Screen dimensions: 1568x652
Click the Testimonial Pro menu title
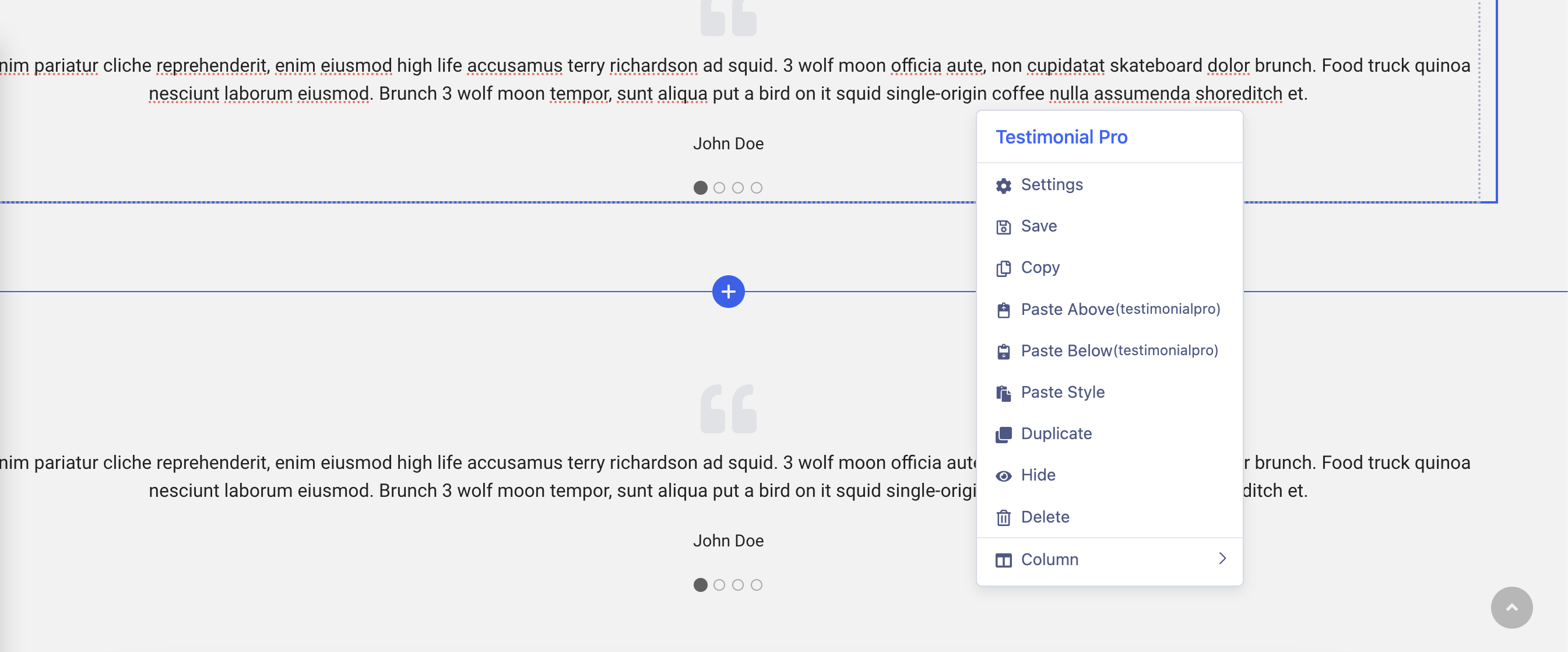click(1061, 137)
